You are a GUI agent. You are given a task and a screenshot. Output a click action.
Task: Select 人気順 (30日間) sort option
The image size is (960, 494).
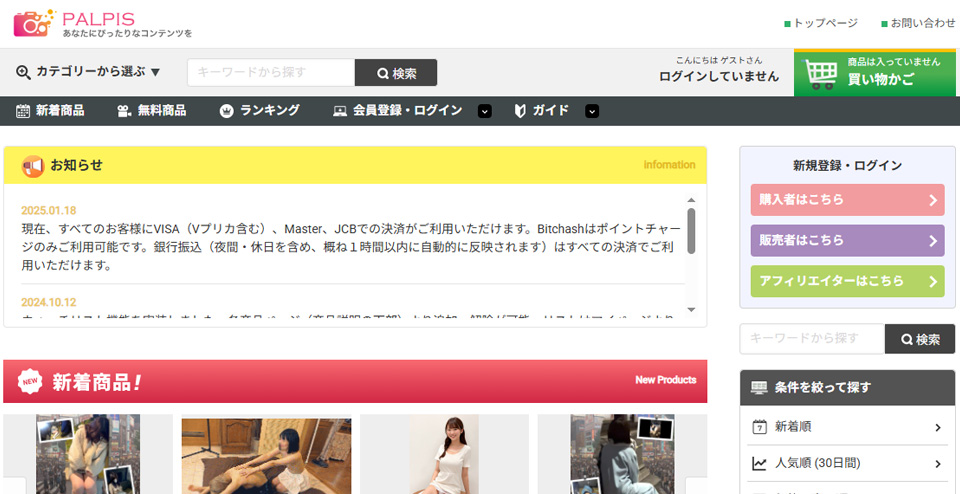pos(847,463)
